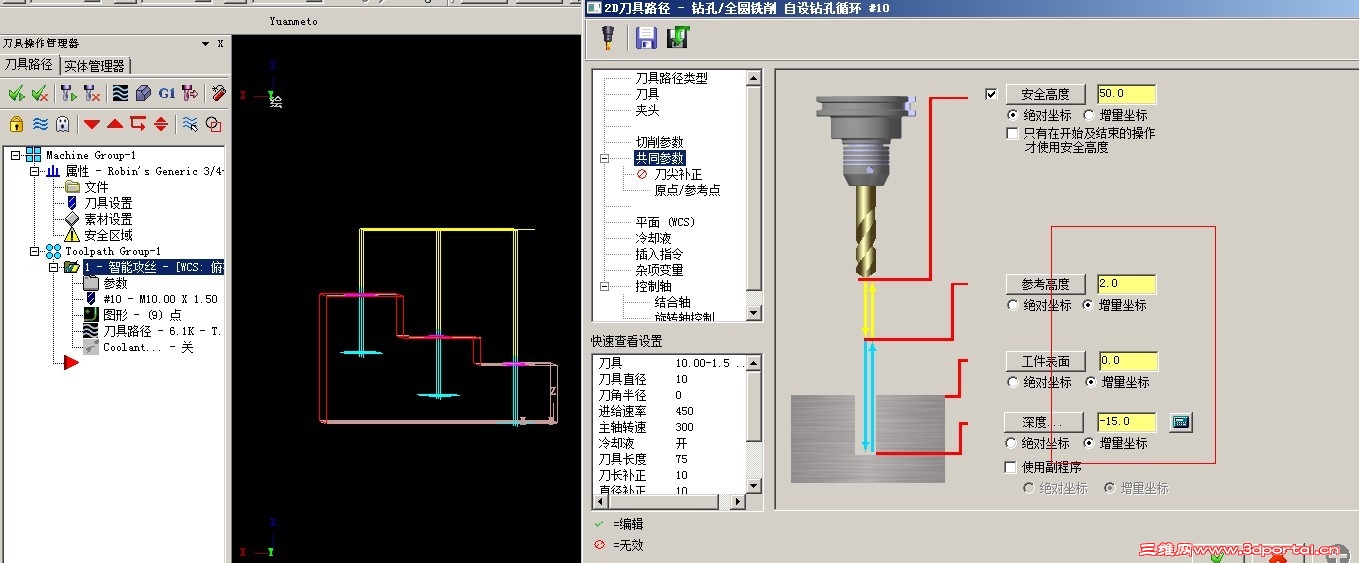Click the 工件表面 value field 0.0

click(x=1127, y=361)
